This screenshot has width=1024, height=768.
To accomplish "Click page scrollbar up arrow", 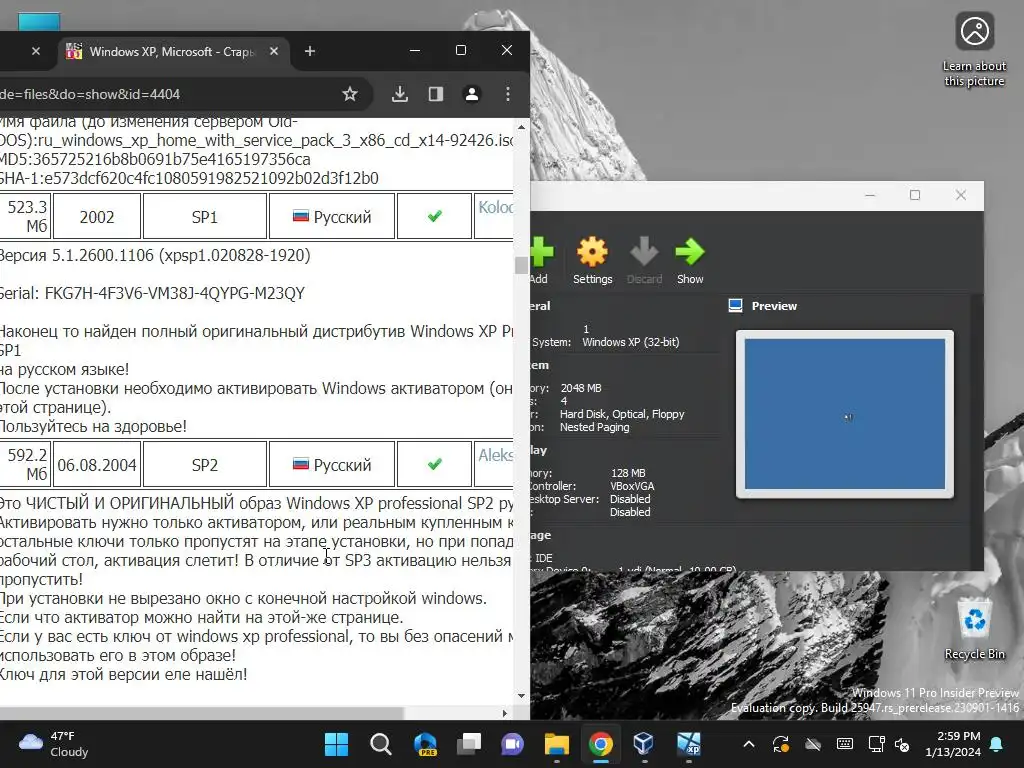I will tap(521, 127).
